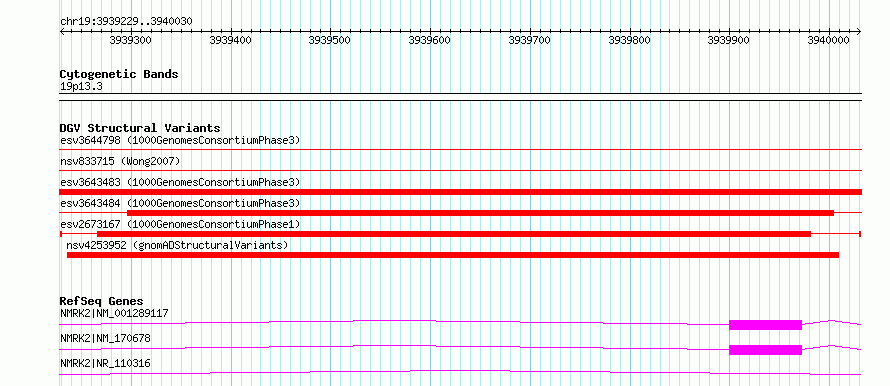The width and height of the screenshot is (890, 386).
Task: Click the left arrow of the ruler
Action: (x=62, y=32)
